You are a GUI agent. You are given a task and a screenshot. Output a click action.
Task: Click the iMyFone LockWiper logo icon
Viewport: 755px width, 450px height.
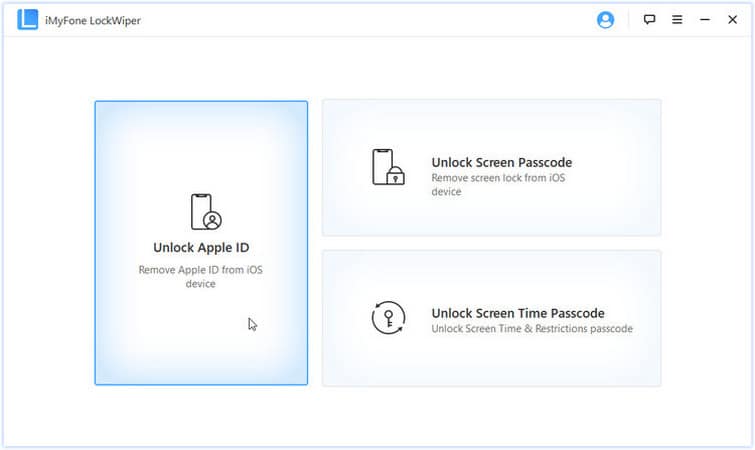click(x=27, y=20)
